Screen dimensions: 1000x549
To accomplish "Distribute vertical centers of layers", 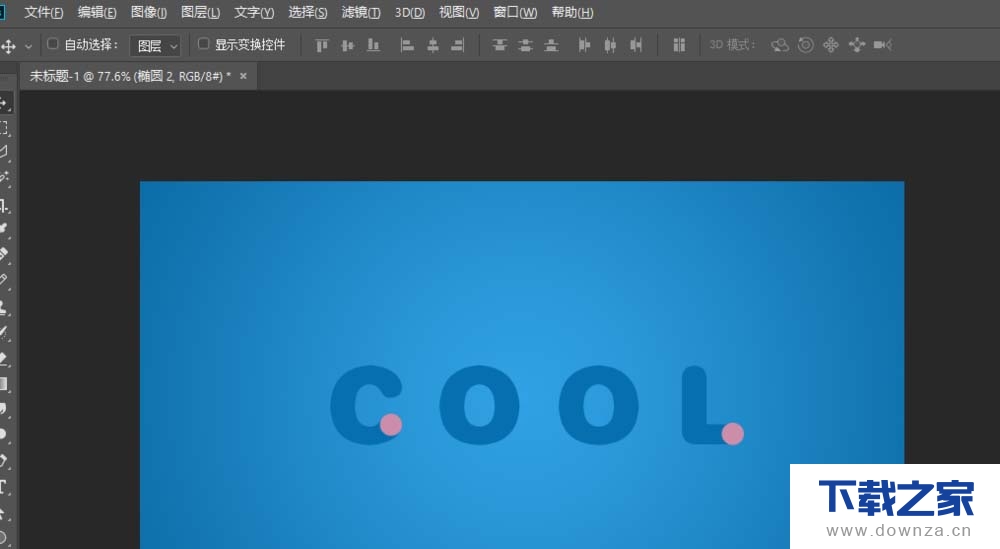I will click(x=526, y=45).
